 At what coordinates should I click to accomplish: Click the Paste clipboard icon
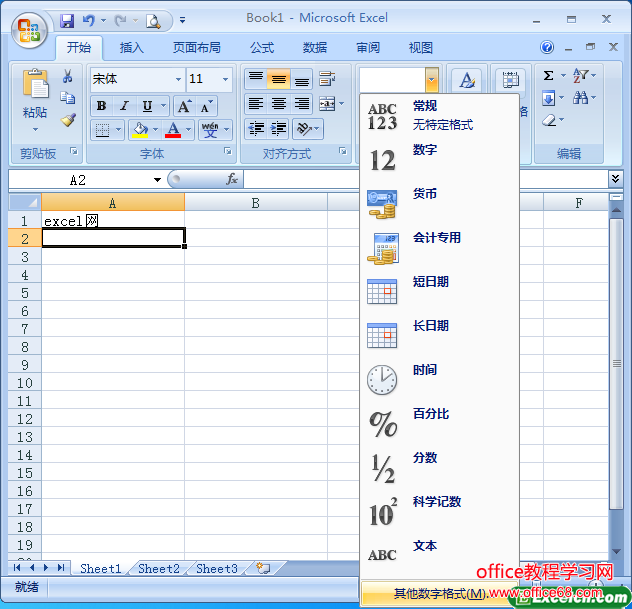[x=35, y=83]
